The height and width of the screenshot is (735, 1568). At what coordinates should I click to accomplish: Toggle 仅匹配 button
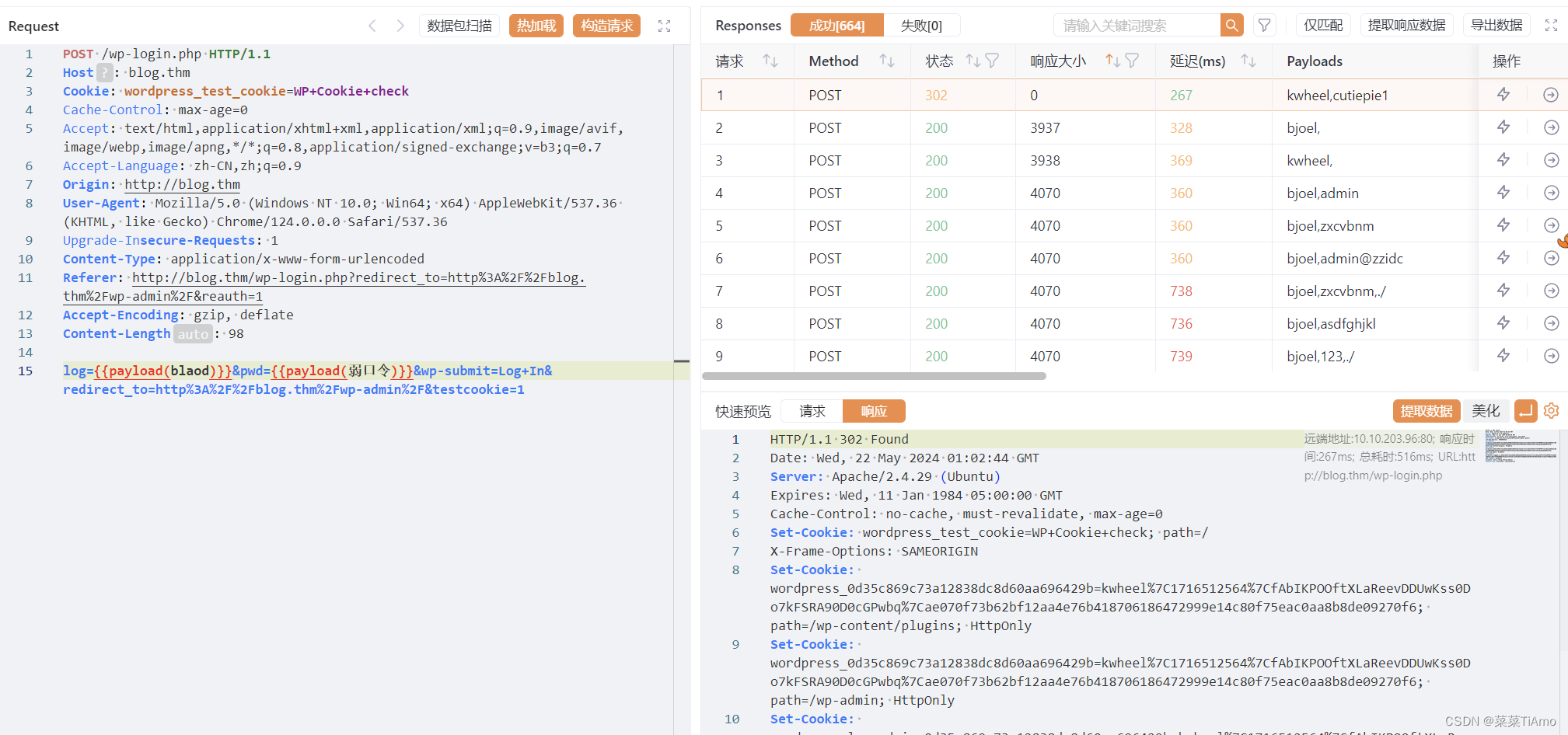tap(1323, 25)
